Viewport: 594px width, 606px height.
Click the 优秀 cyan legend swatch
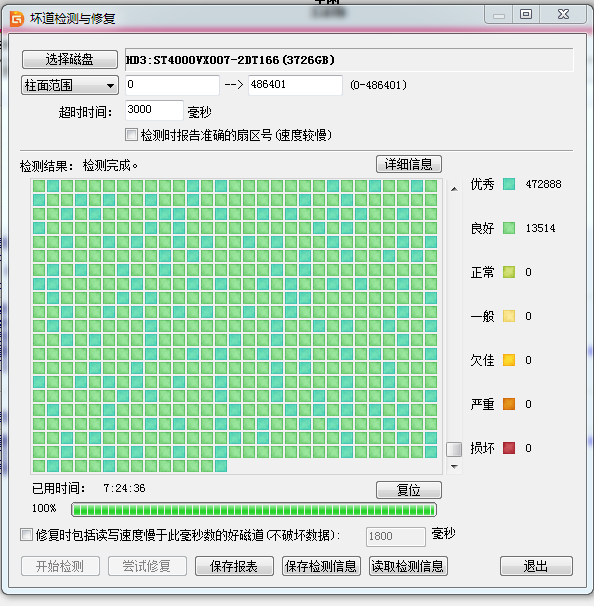tap(509, 184)
